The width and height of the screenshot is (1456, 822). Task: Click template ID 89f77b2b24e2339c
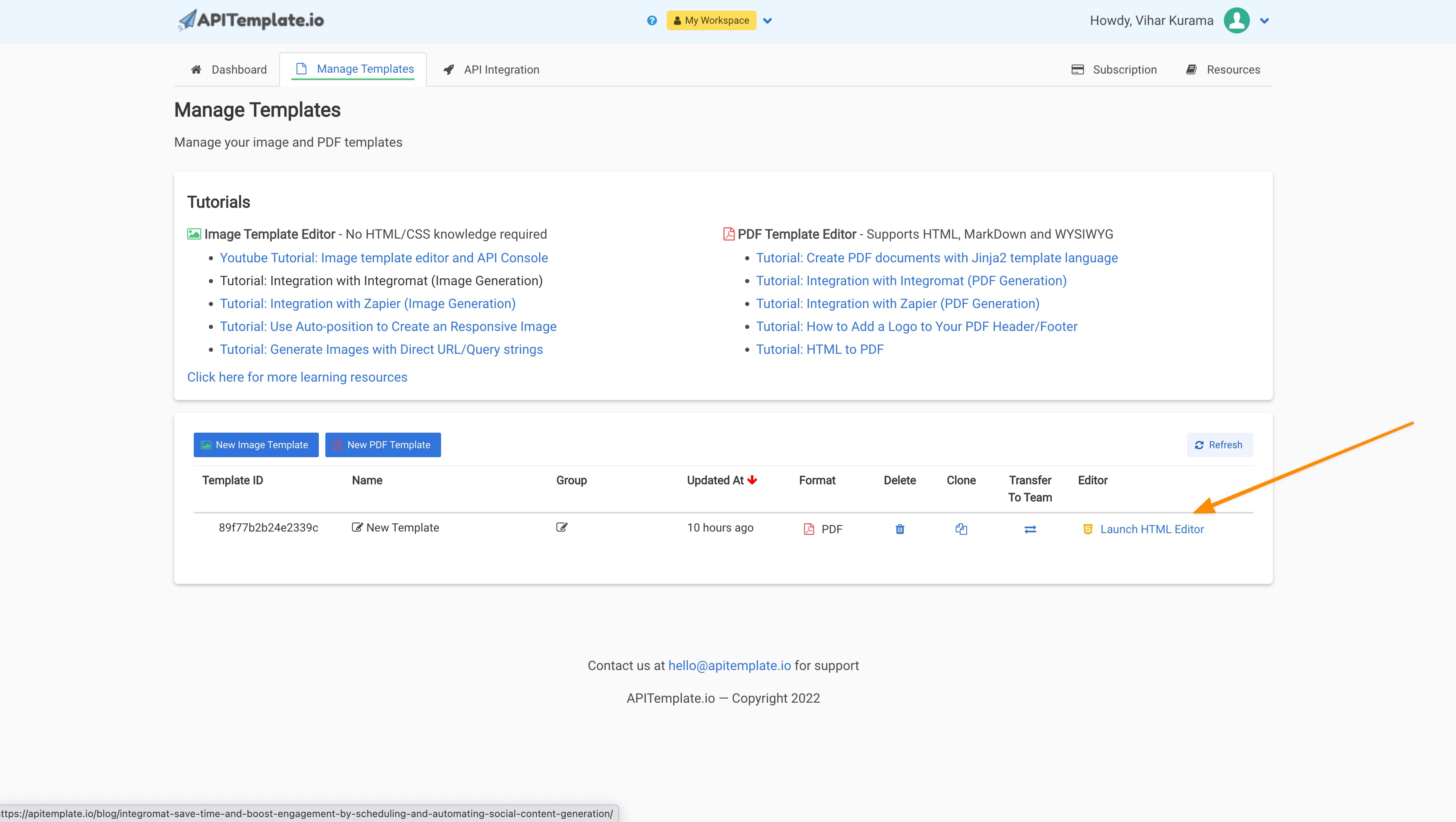pos(269,527)
